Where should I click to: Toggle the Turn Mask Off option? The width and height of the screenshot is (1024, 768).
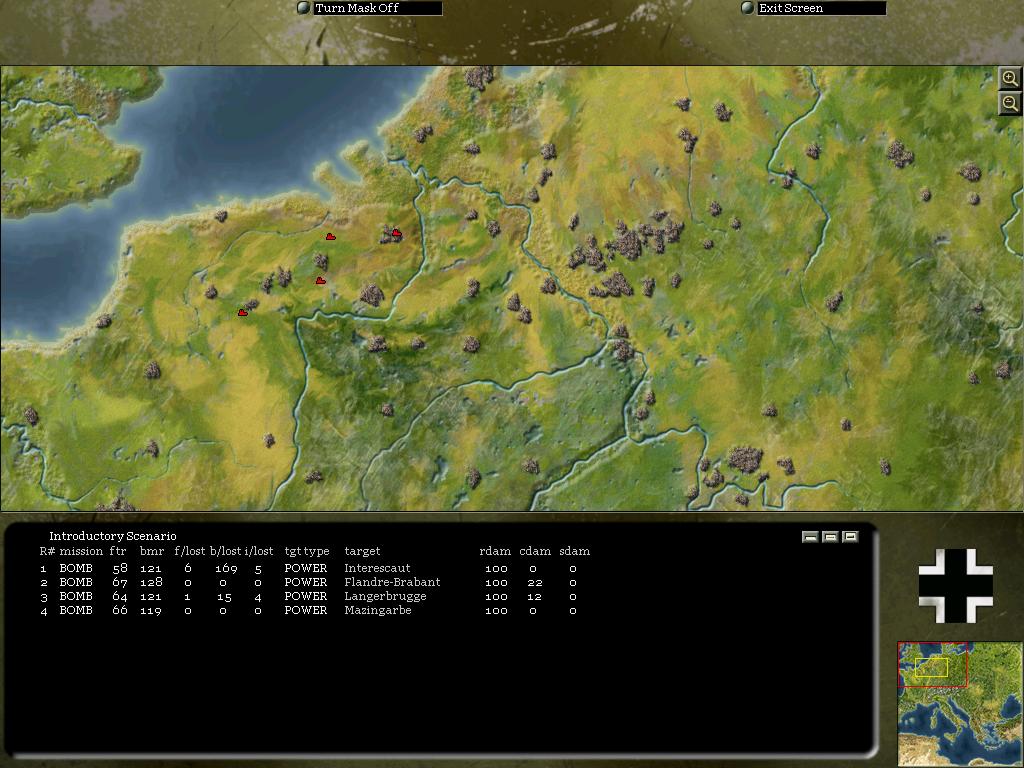coord(369,8)
